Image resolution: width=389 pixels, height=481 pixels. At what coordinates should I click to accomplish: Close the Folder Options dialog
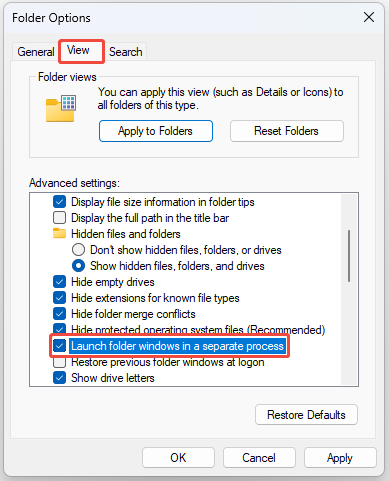click(369, 17)
